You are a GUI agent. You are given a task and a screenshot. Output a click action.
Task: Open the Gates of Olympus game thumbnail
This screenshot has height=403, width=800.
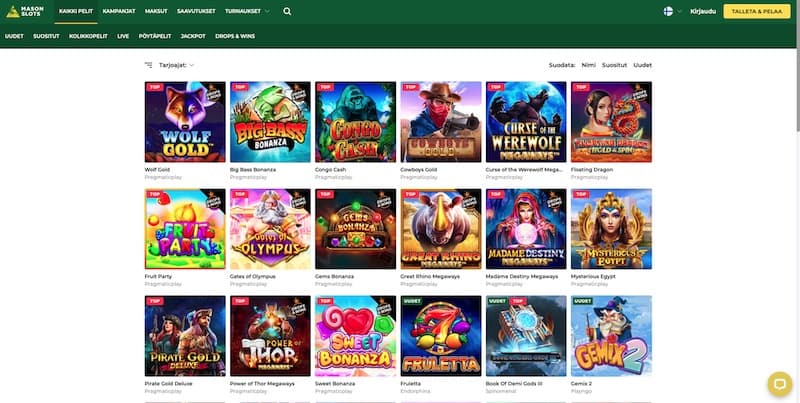pyautogui.click(x=270, y=229)
